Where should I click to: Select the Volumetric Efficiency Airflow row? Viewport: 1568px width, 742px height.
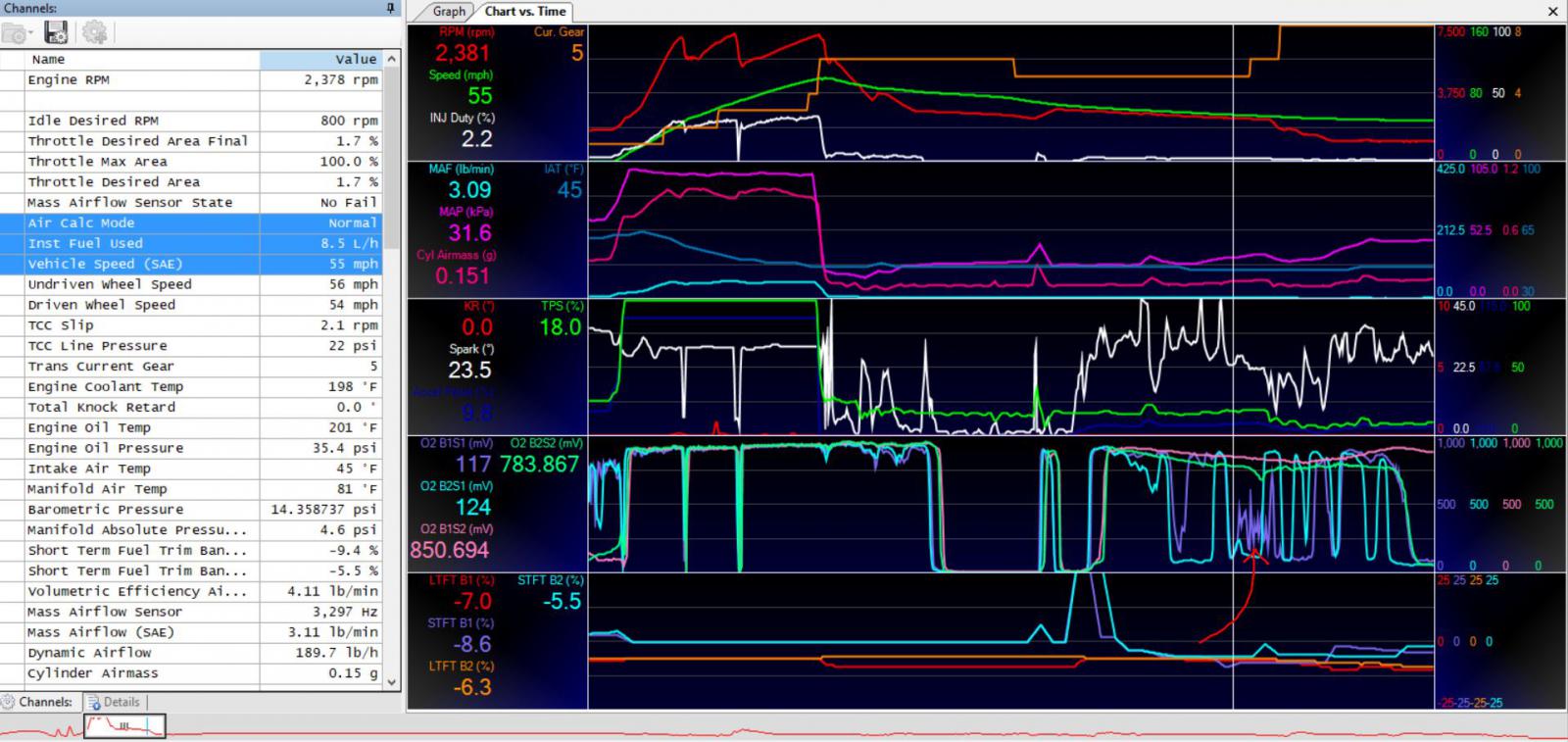191,591
